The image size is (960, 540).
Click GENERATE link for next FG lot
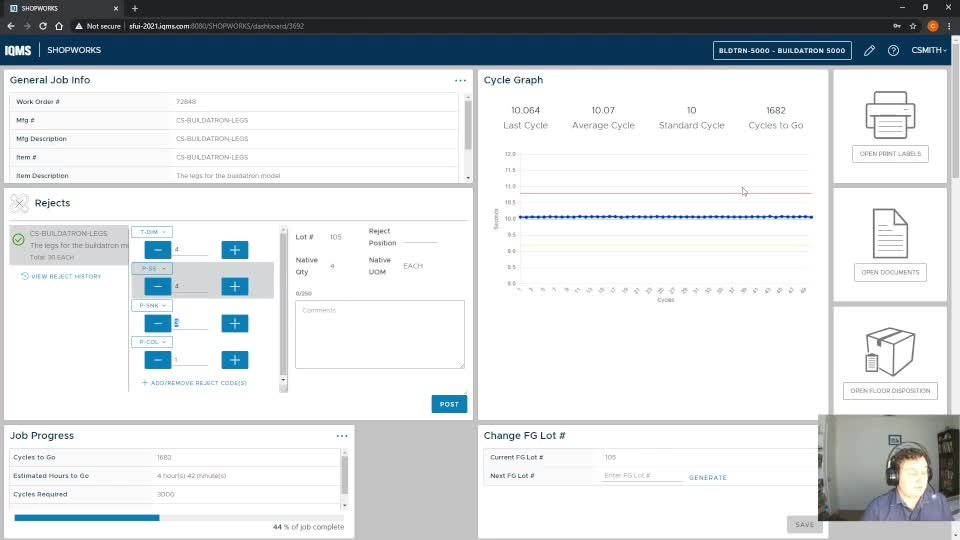pyautogui.click(x=708, y=478)
